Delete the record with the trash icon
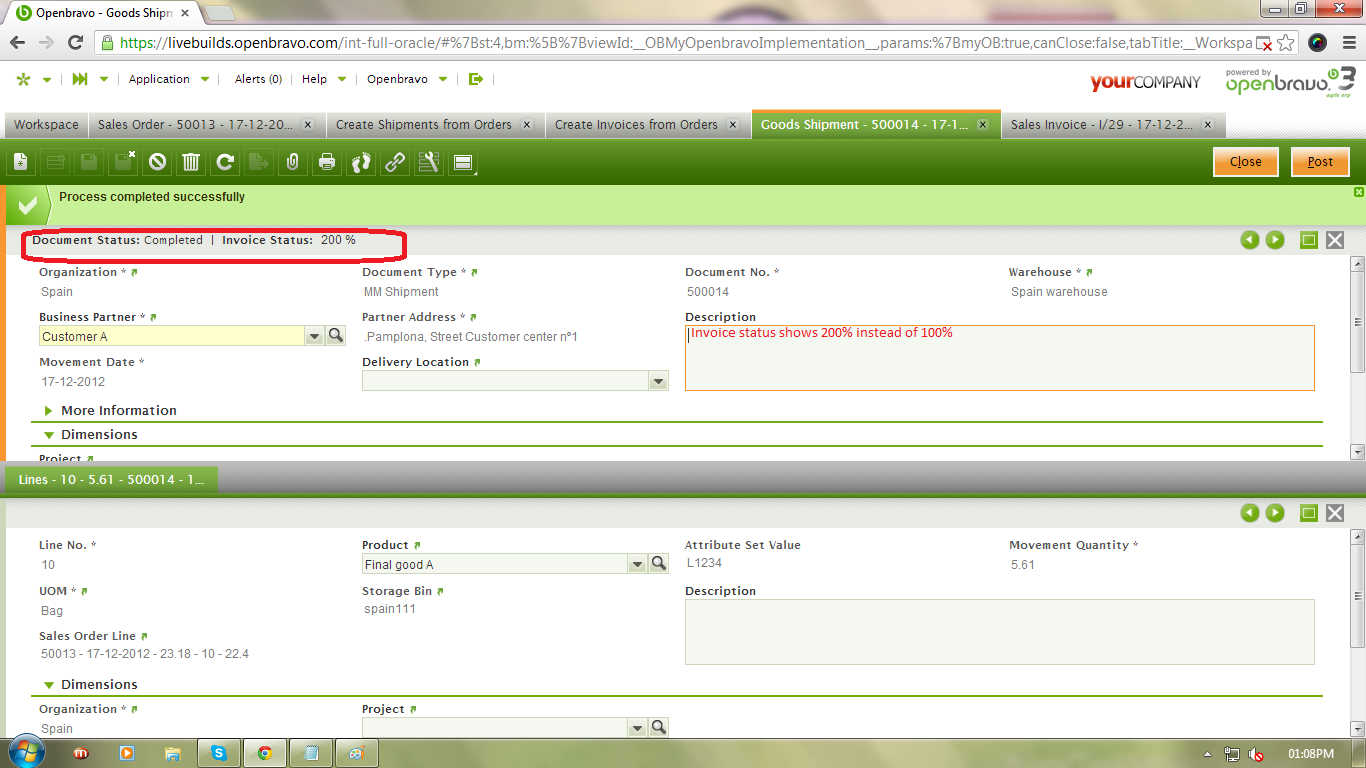This screenshot has width=1366, height=768. (x=191, y=162)
